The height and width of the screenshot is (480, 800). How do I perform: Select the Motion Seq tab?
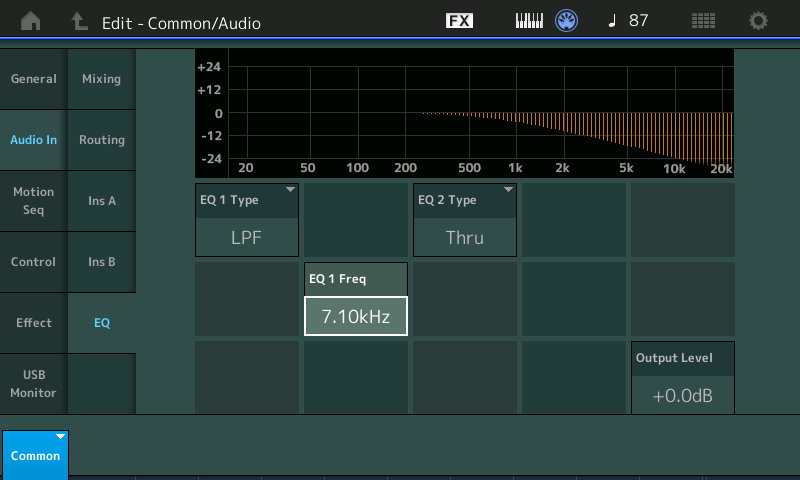pos(33,200)
